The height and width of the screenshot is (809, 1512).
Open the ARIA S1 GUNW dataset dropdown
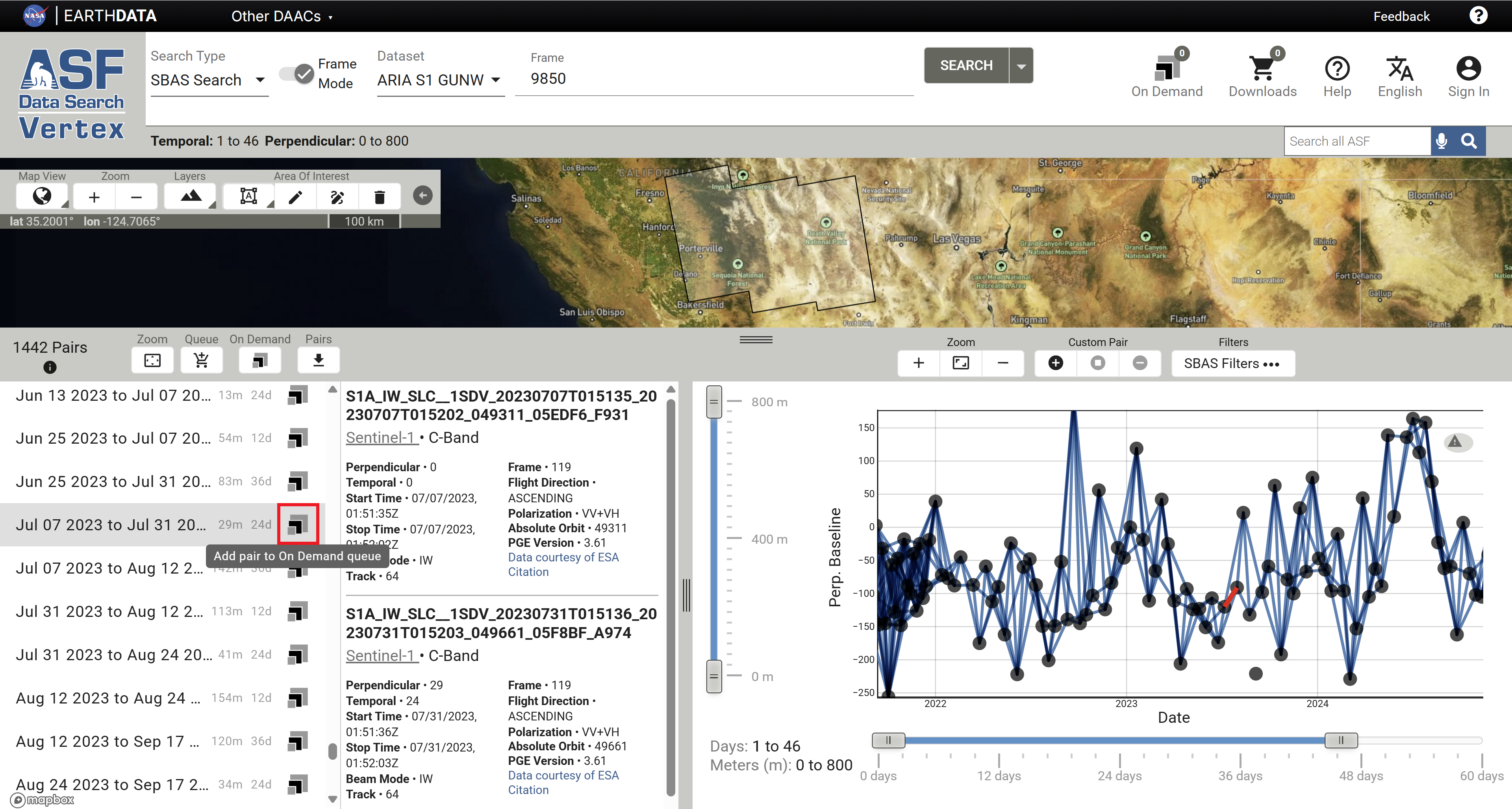click(x=439, y=80)
